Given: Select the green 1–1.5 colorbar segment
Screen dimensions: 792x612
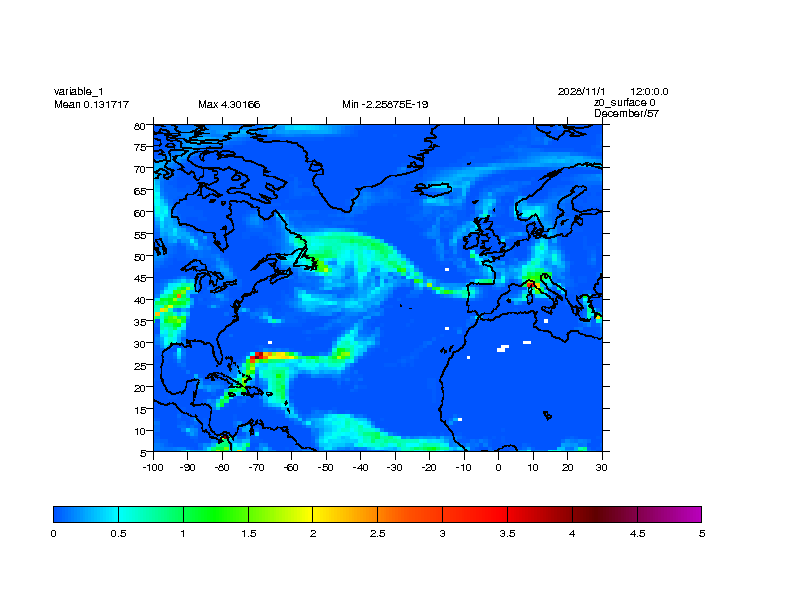Looking at the screenshot, I should coord(215,514).
